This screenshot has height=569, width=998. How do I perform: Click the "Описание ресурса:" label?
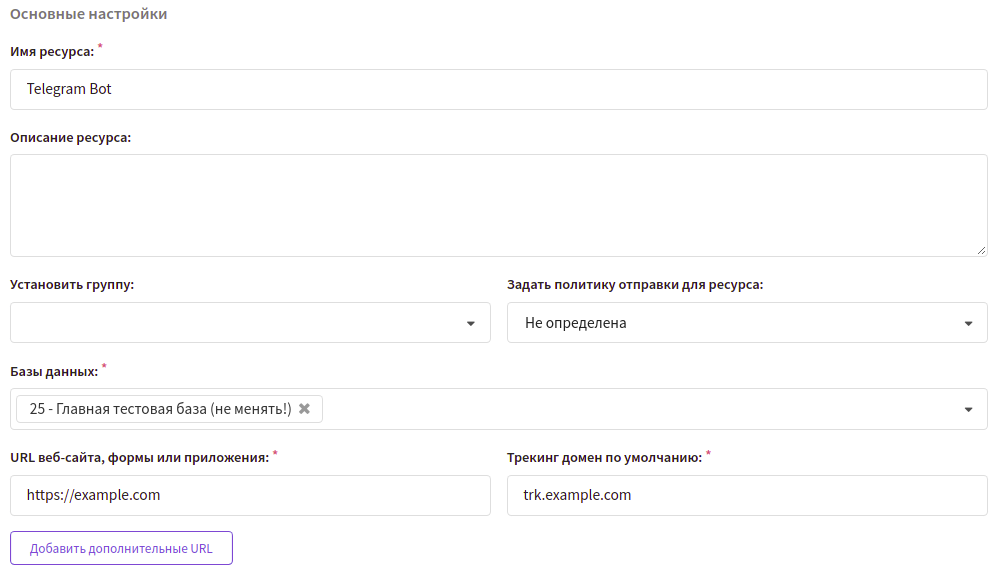[x=71, y=137]
